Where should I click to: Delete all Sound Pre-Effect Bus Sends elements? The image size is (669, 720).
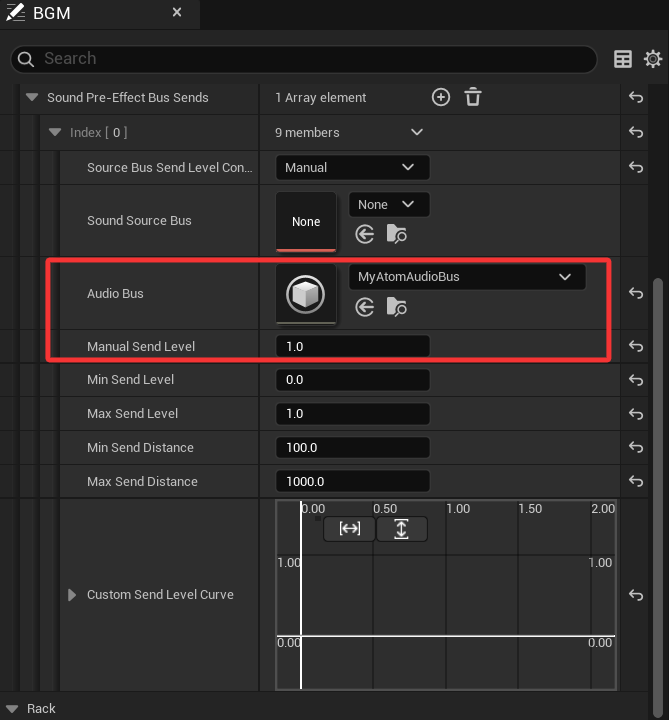[x=473, y=97]
